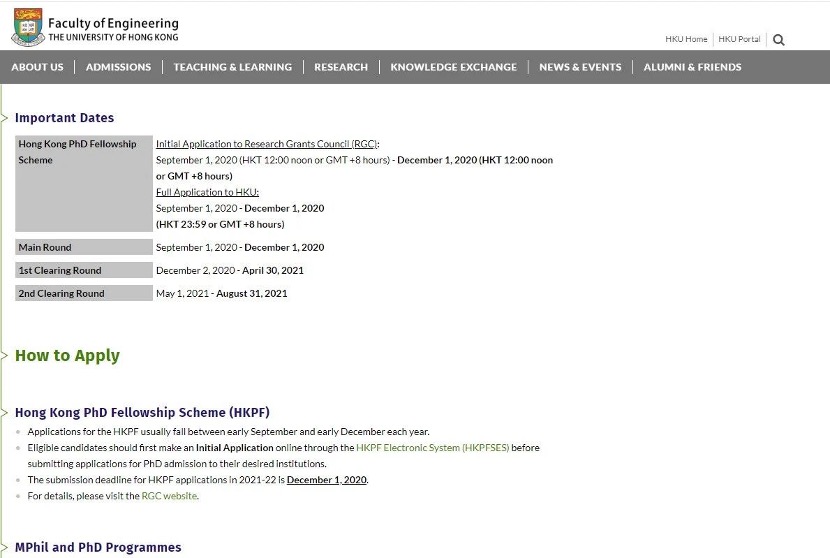Go to HKU Home link
Viewport: 830px width, 558px height.
pyautogui.click(x=686, y=39)
